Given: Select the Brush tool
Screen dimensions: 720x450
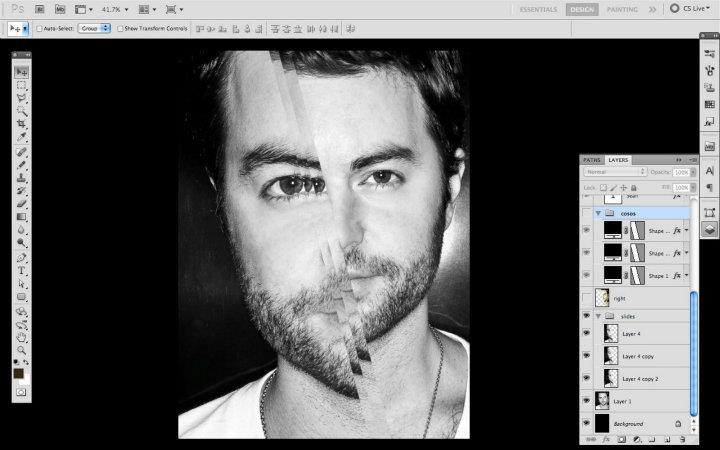Looking at the screenshot, I should pyautogui.click(x=21, y=165).
